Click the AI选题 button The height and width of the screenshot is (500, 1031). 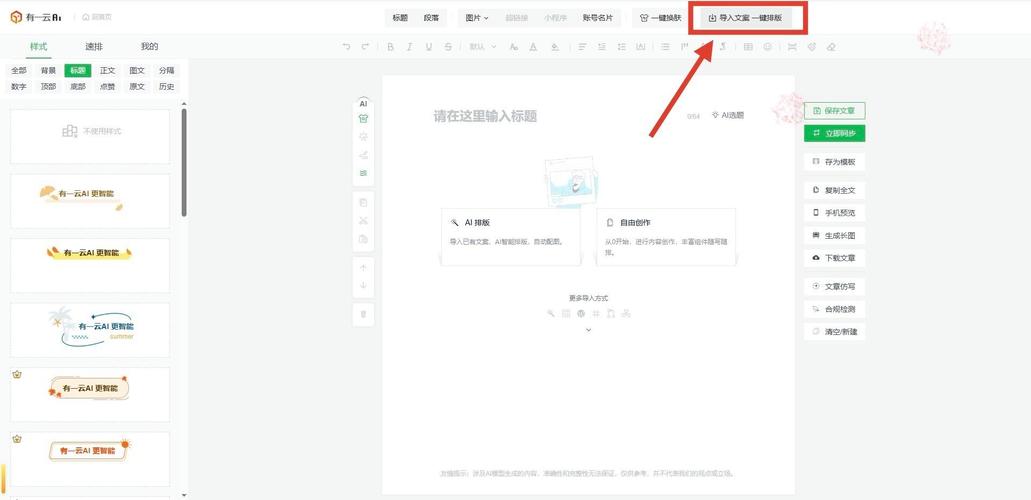click(x=728, y=115)
